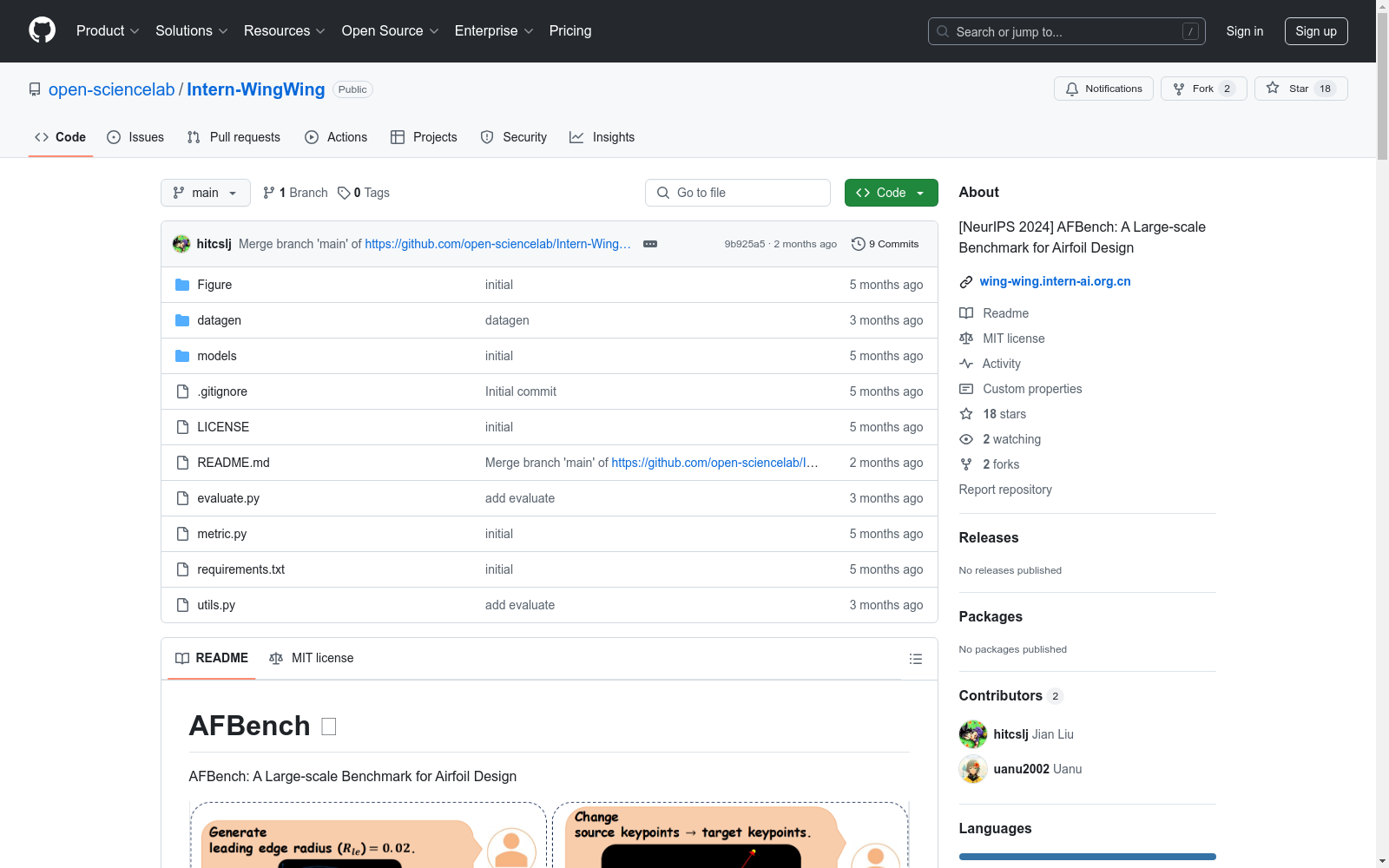Open the datagen folder

(219, 320)
